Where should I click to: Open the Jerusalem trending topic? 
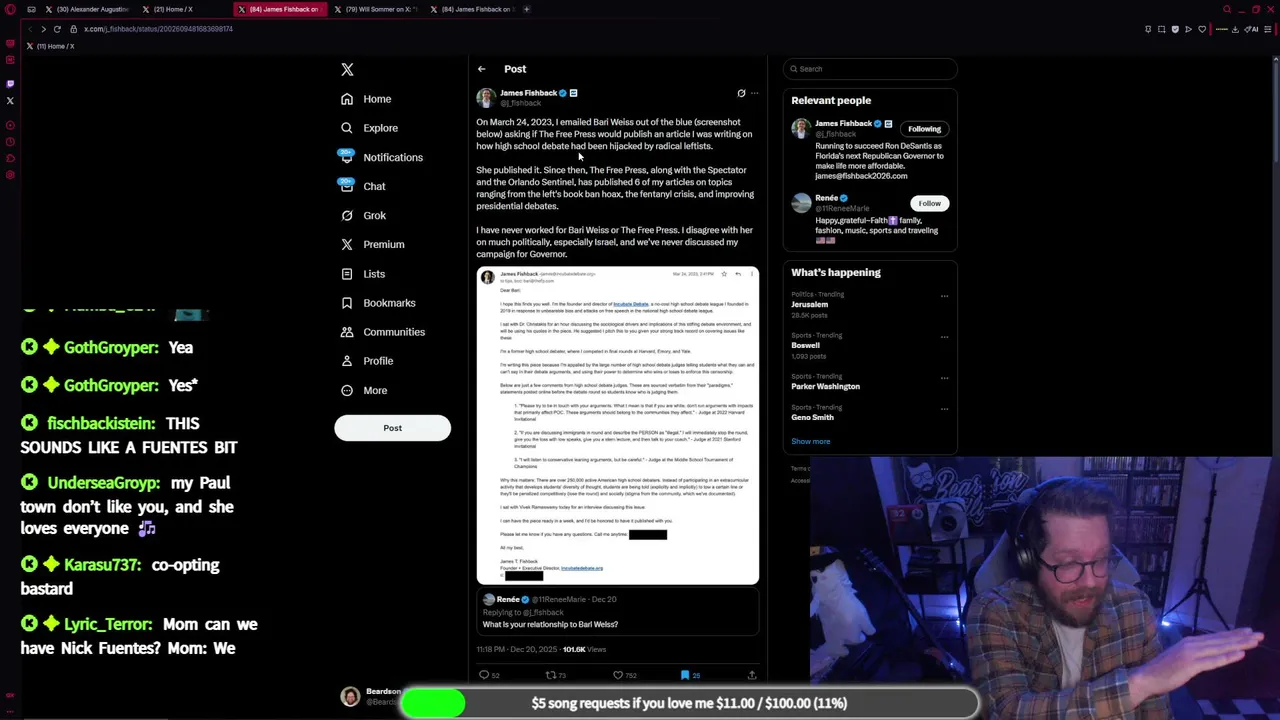point(810,304)
